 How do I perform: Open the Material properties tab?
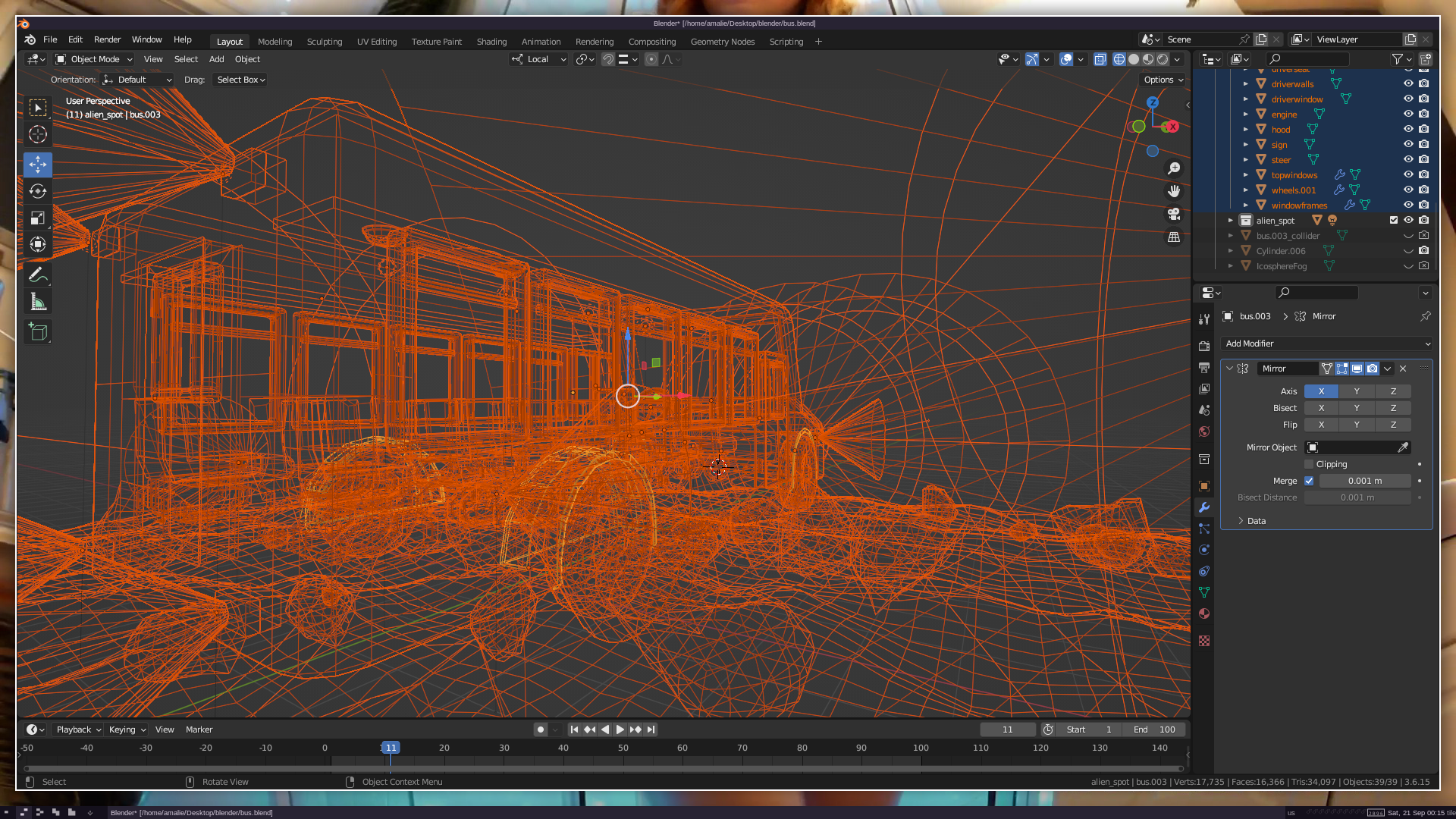tap(1204, 613)
